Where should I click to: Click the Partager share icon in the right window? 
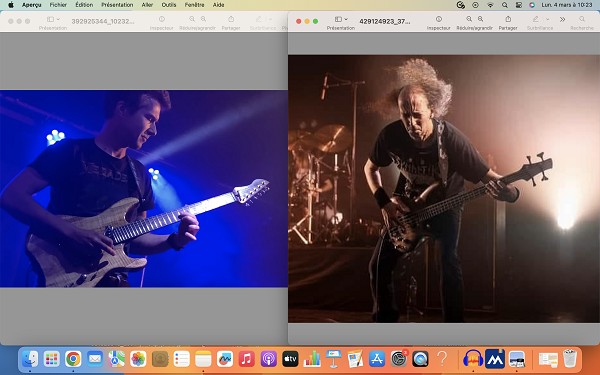(x=508, y=19)
